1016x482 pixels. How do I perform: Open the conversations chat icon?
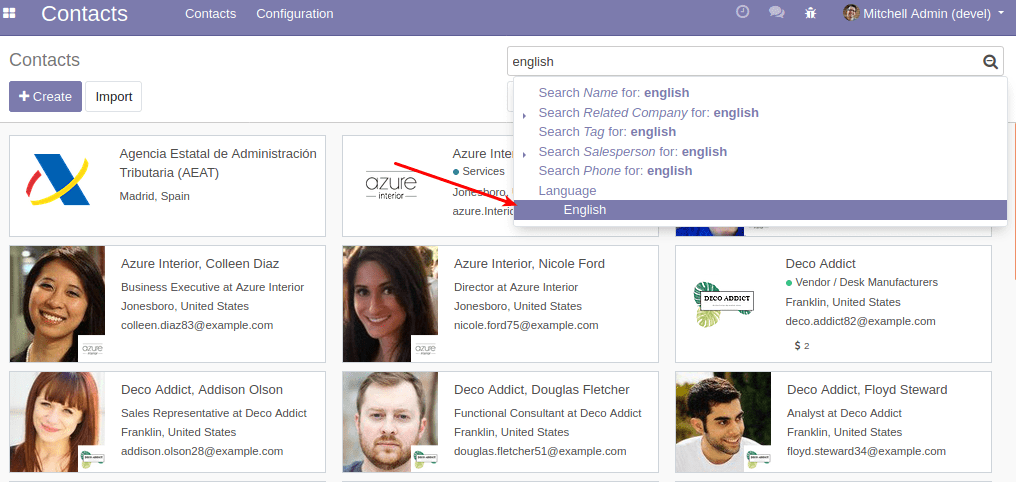(x=776, y=12)
